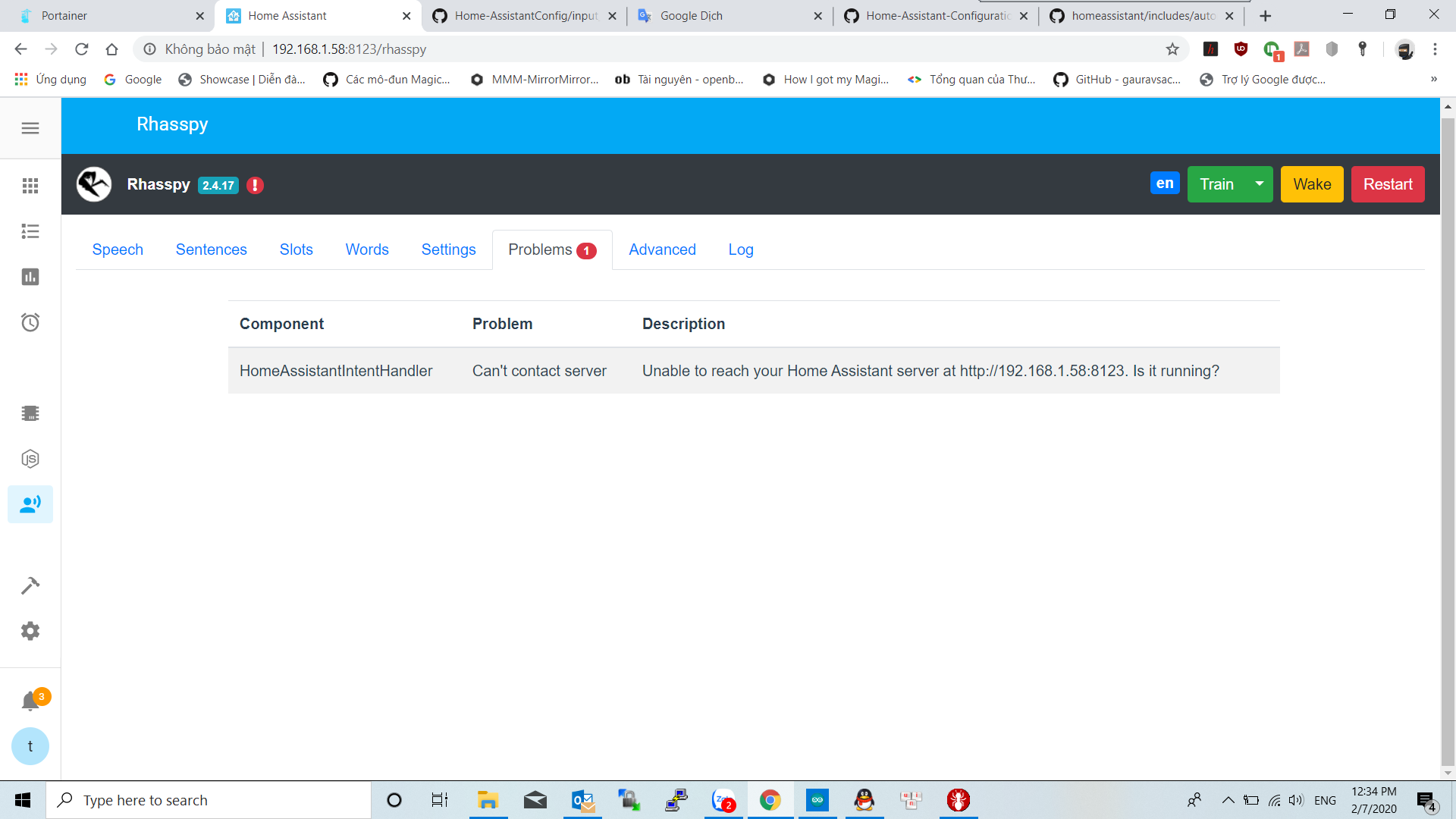Image resolution: width=1456 pixels, height=819 pixels.
Task: Open the Logbook list icon in sidebar
Action: 30,231
